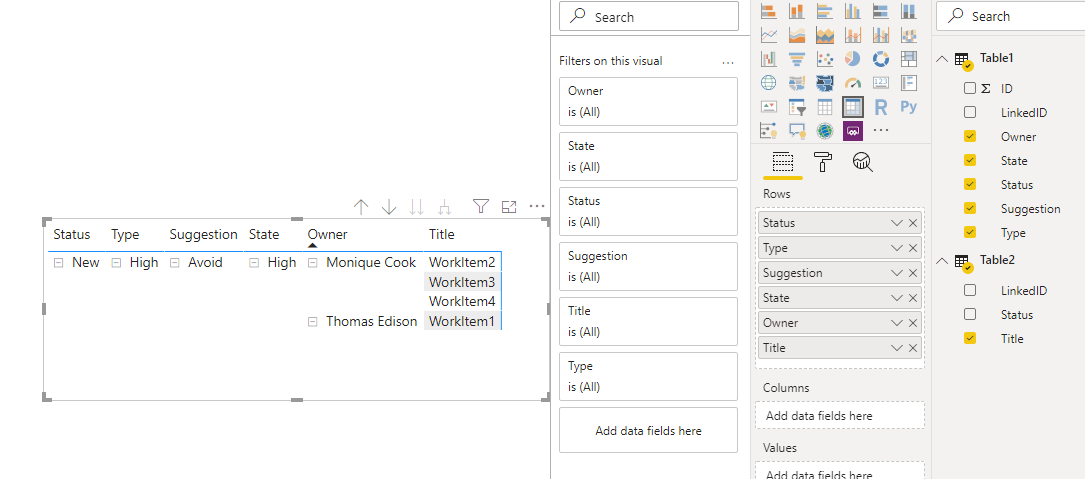Select the Line chart visual
Image resolution: width=1085 pixels, height=479 pixels.
point(769,35)
